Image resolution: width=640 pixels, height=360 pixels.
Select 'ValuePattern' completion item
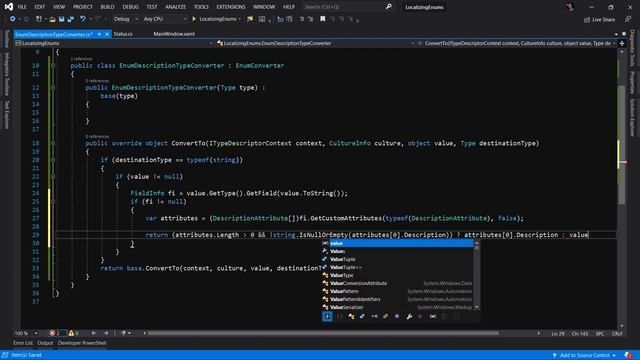coord(398,291)
